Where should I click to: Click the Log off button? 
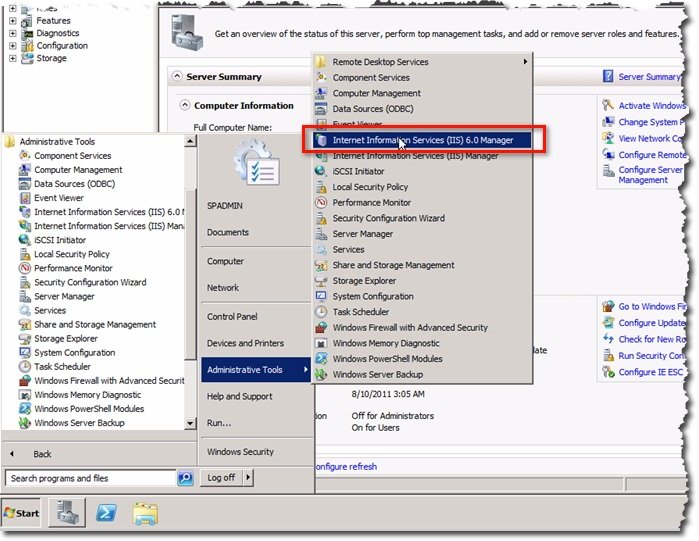[x=221, y=478]
